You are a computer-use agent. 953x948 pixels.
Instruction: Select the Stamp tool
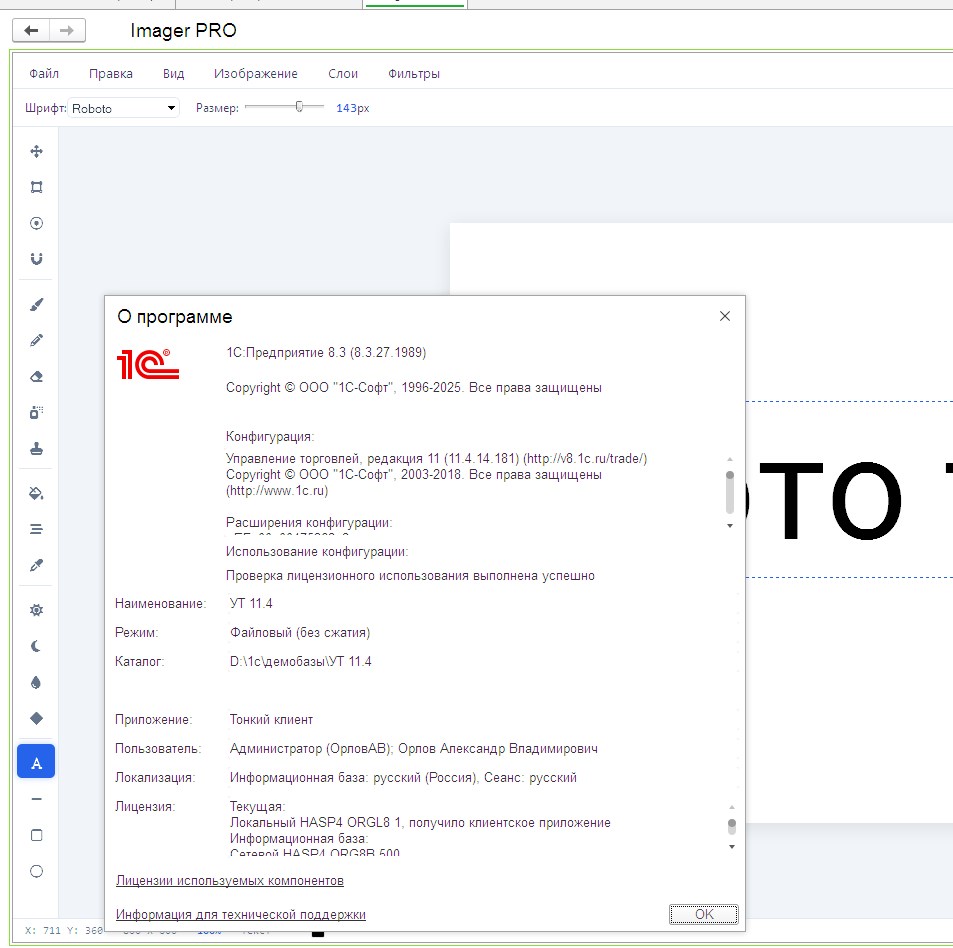pos(36,449)
